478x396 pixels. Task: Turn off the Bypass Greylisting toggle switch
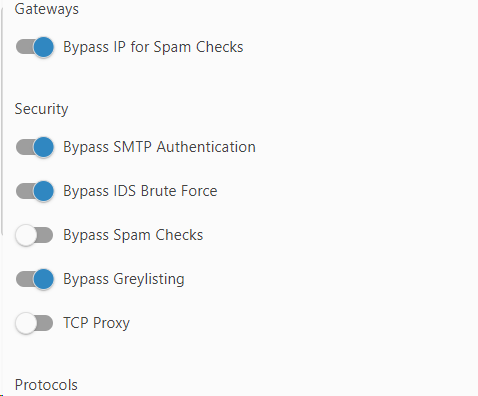35,279
